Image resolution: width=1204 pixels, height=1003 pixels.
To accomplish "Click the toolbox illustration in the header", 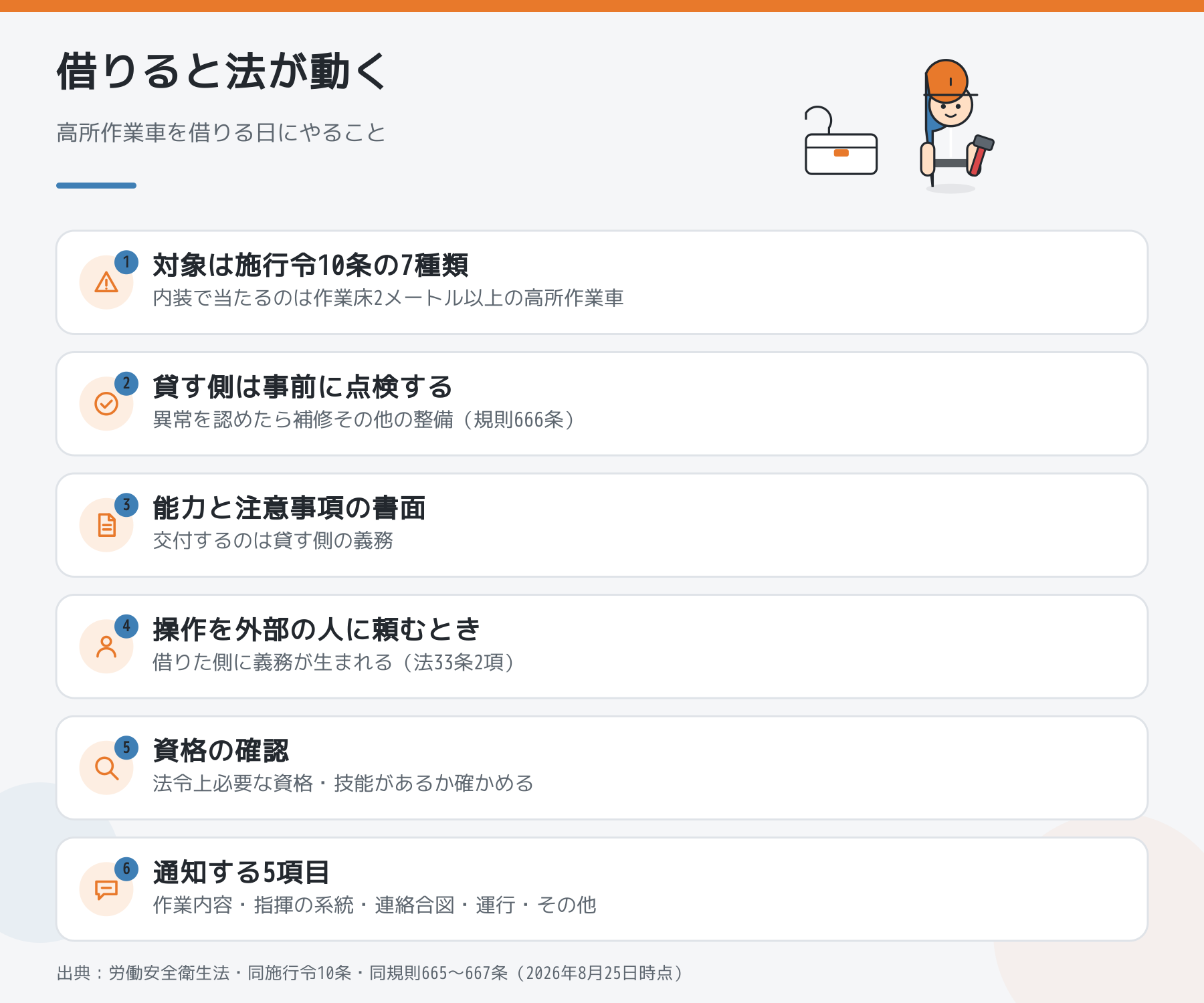I will (841, 141).
